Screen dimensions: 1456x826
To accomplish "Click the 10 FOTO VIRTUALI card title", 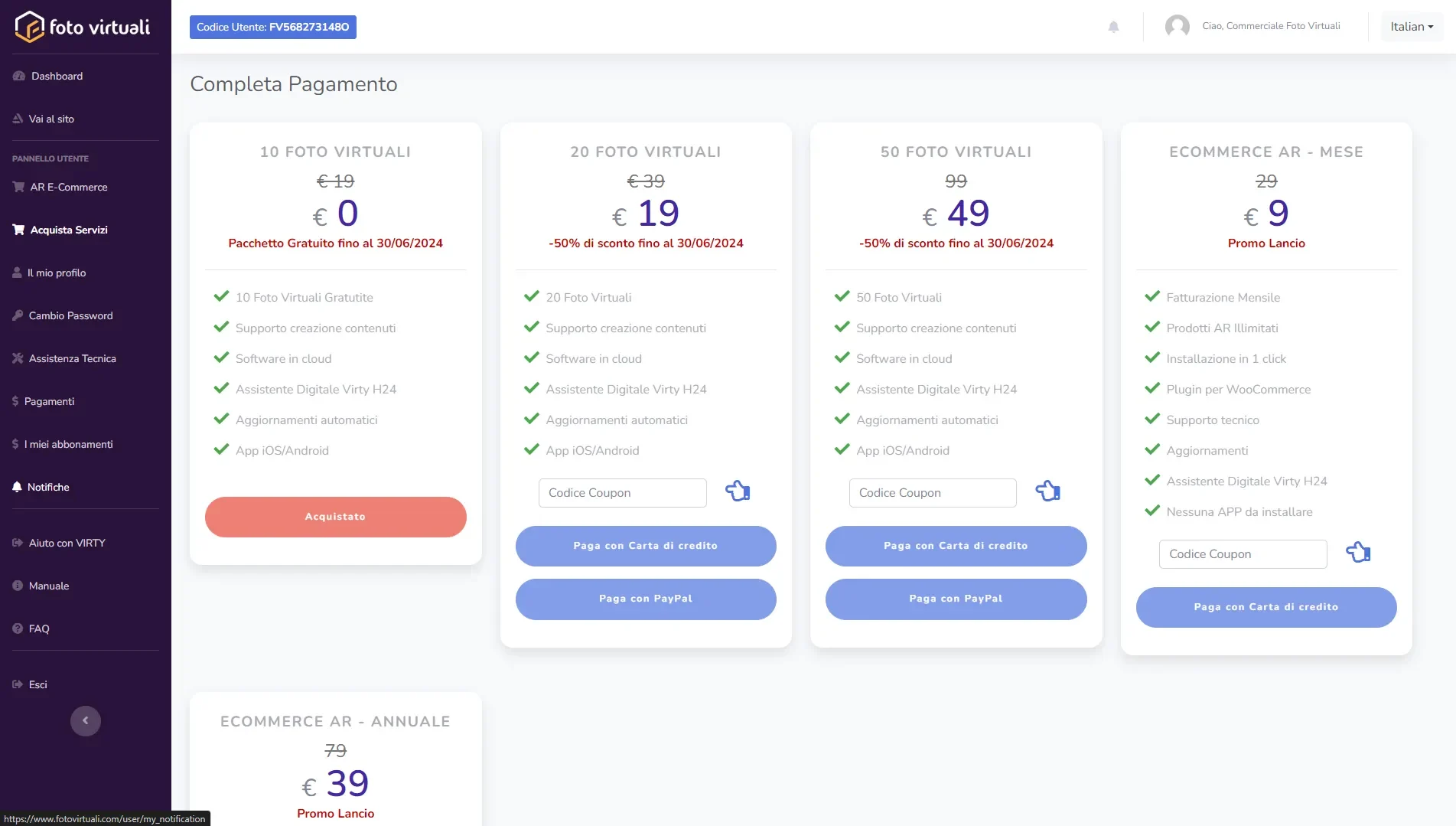I will tap(335, 152).
